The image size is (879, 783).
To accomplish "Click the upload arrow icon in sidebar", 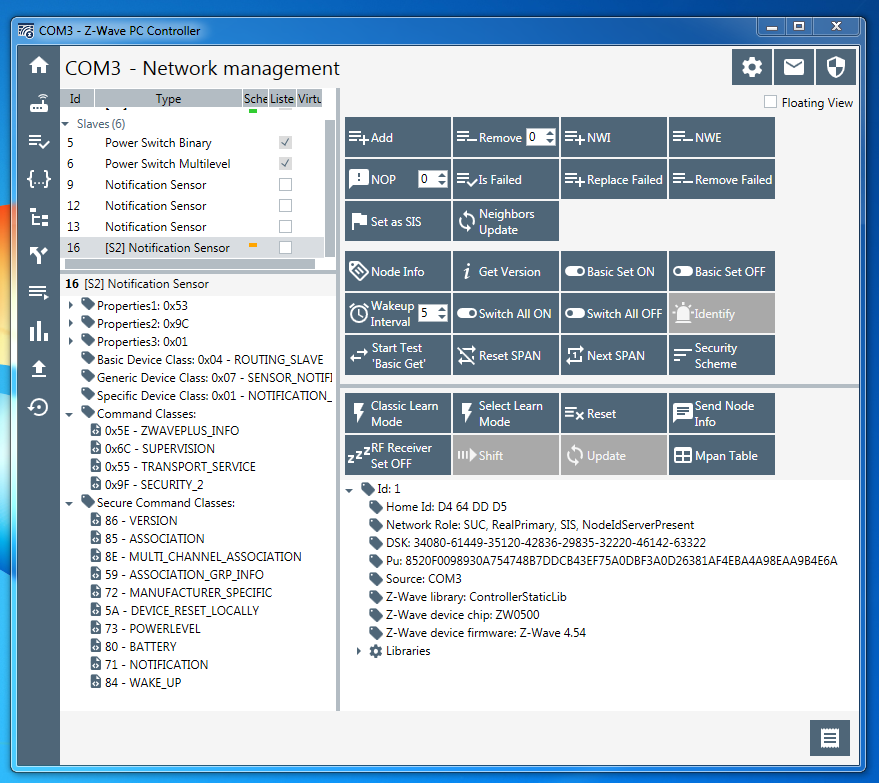I will pyautogui.click(x=39, y=369).
